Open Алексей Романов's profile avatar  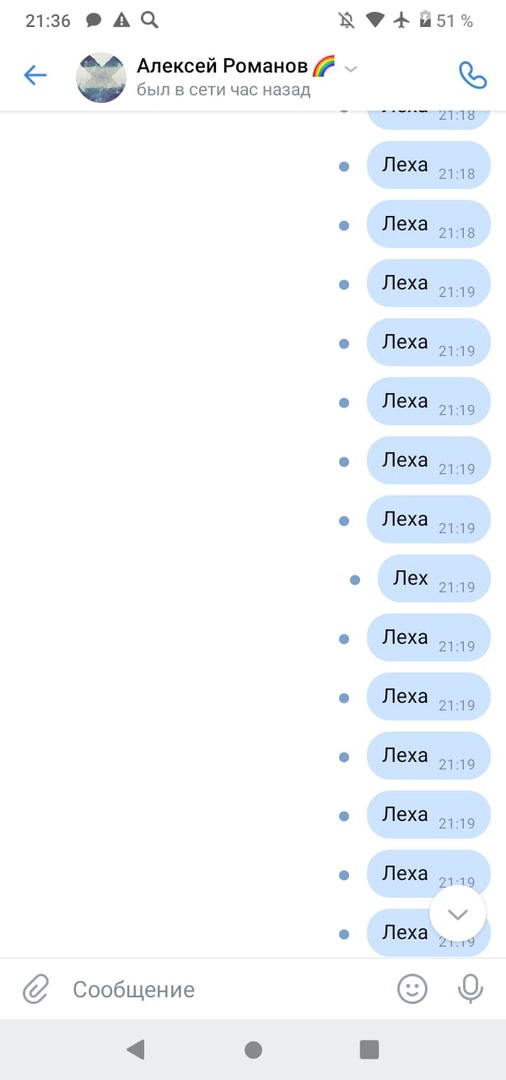pyautogui.click(x=101, y=77)
